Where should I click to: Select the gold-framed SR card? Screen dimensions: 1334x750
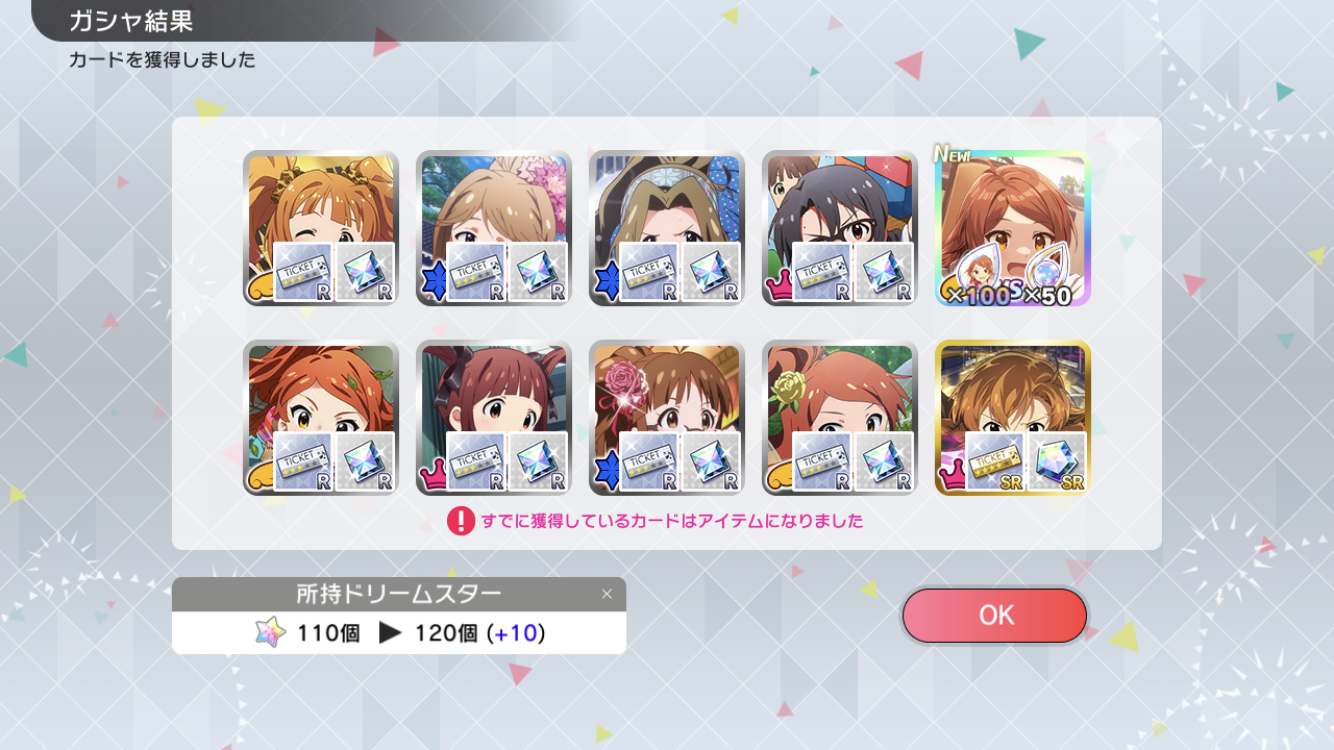[x=1012, y=418]
